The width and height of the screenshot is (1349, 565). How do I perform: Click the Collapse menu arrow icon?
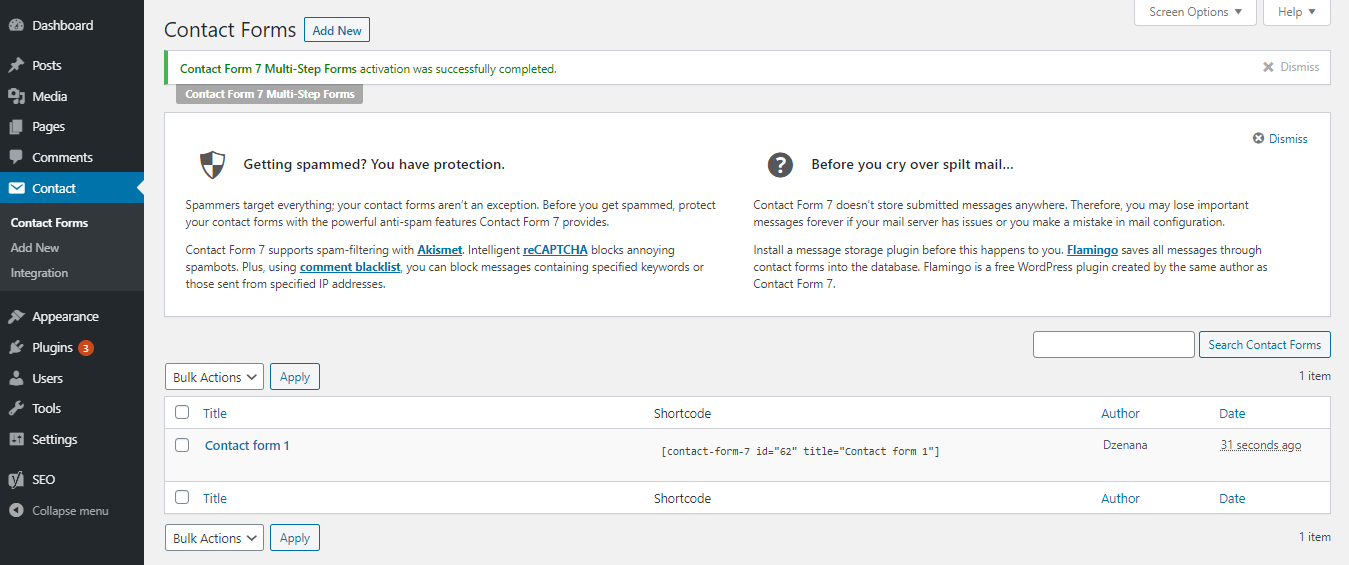click(x=16, y=511)
